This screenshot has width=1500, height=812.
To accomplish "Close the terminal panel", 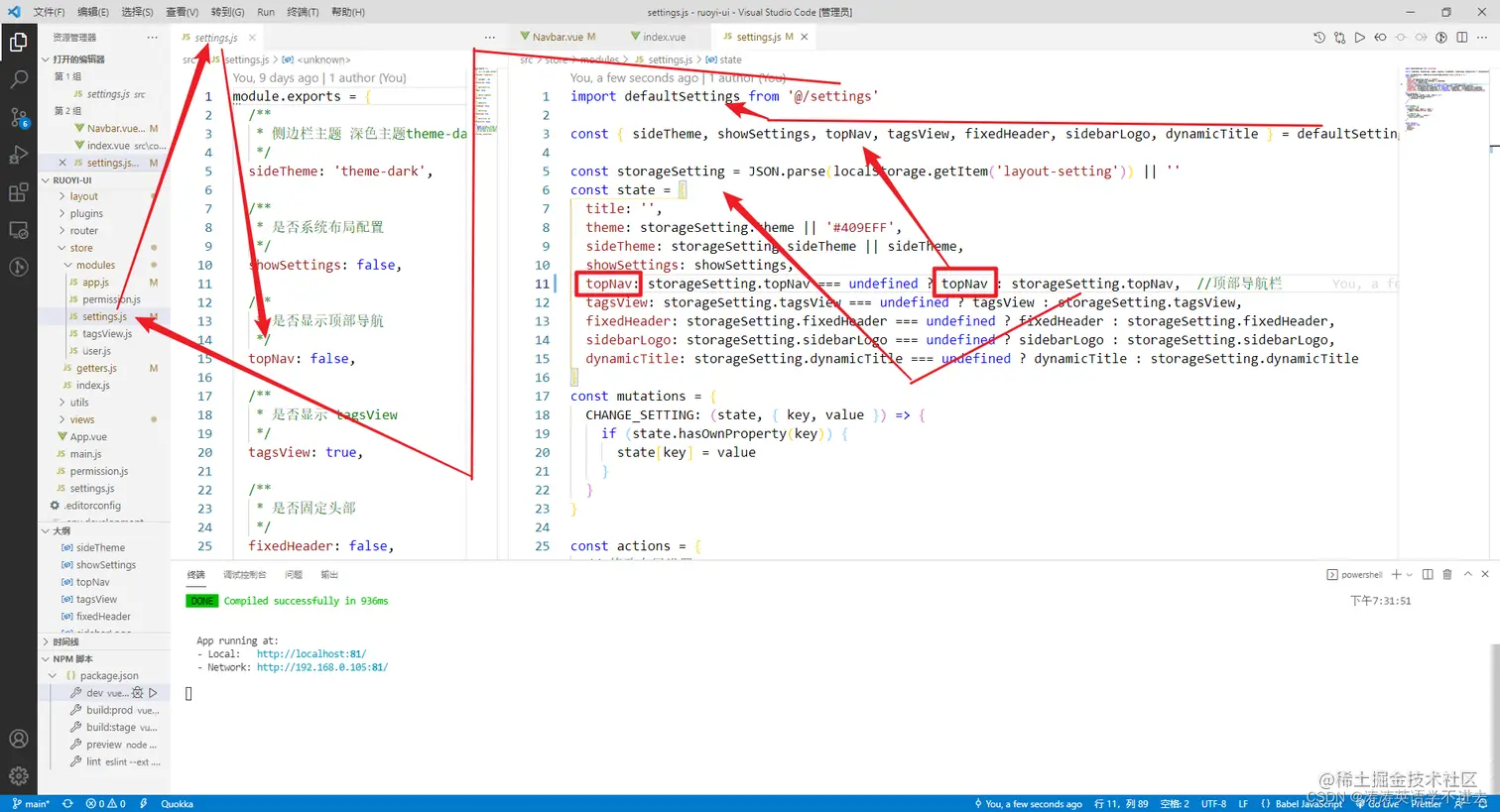I will tap(1485, 574).
